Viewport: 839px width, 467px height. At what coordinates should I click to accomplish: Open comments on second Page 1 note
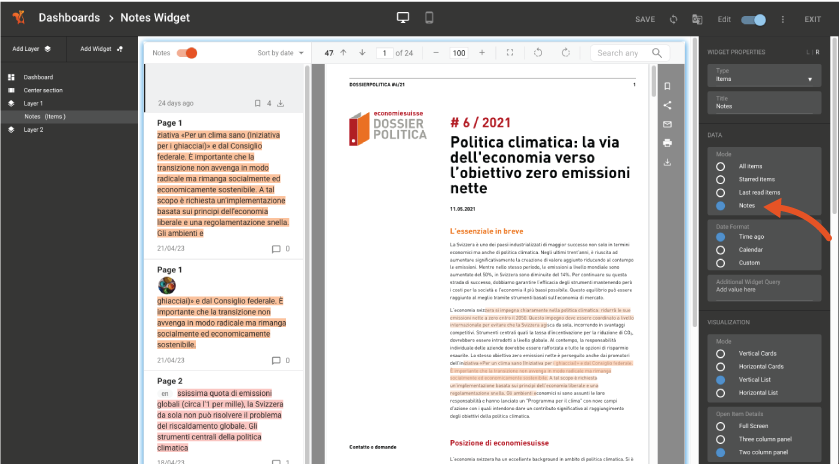click(x=276, y=361)
